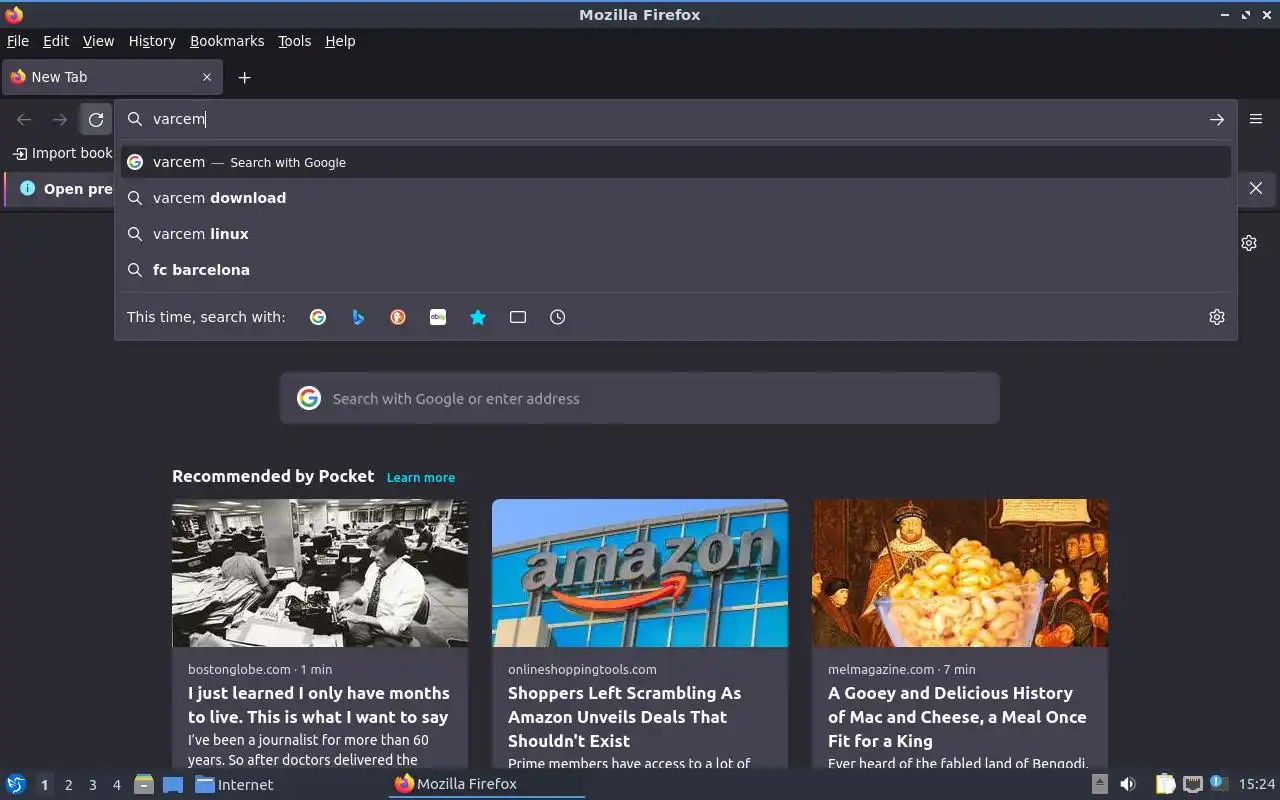1280x800 pixels.
Task: Focus the 'Search with Google or enter address' box
Action: (x=640, y=398)
